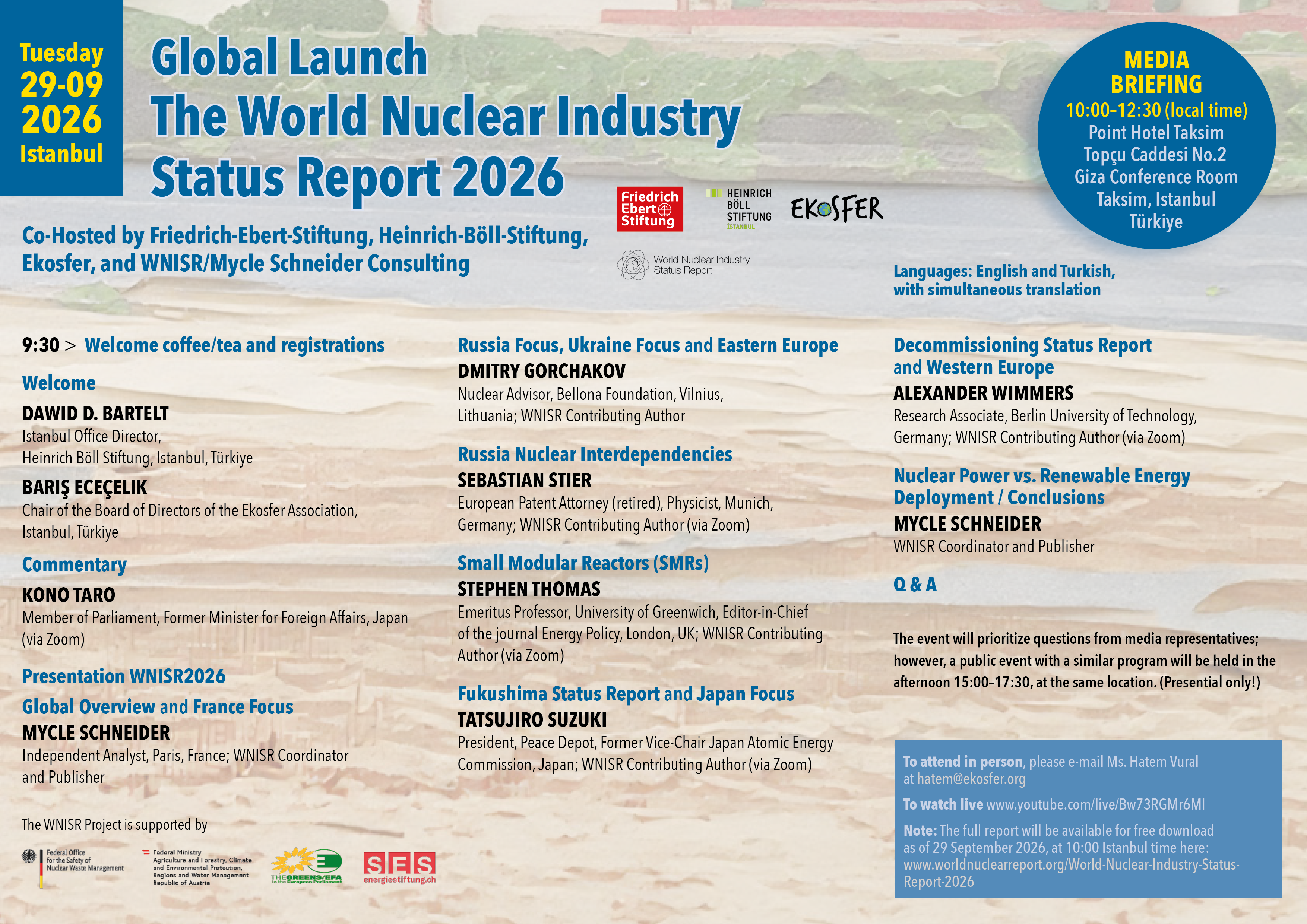Open the hatem@ekosfer.org email address
The image size is (1307, 924).
[x=971, y=779]
